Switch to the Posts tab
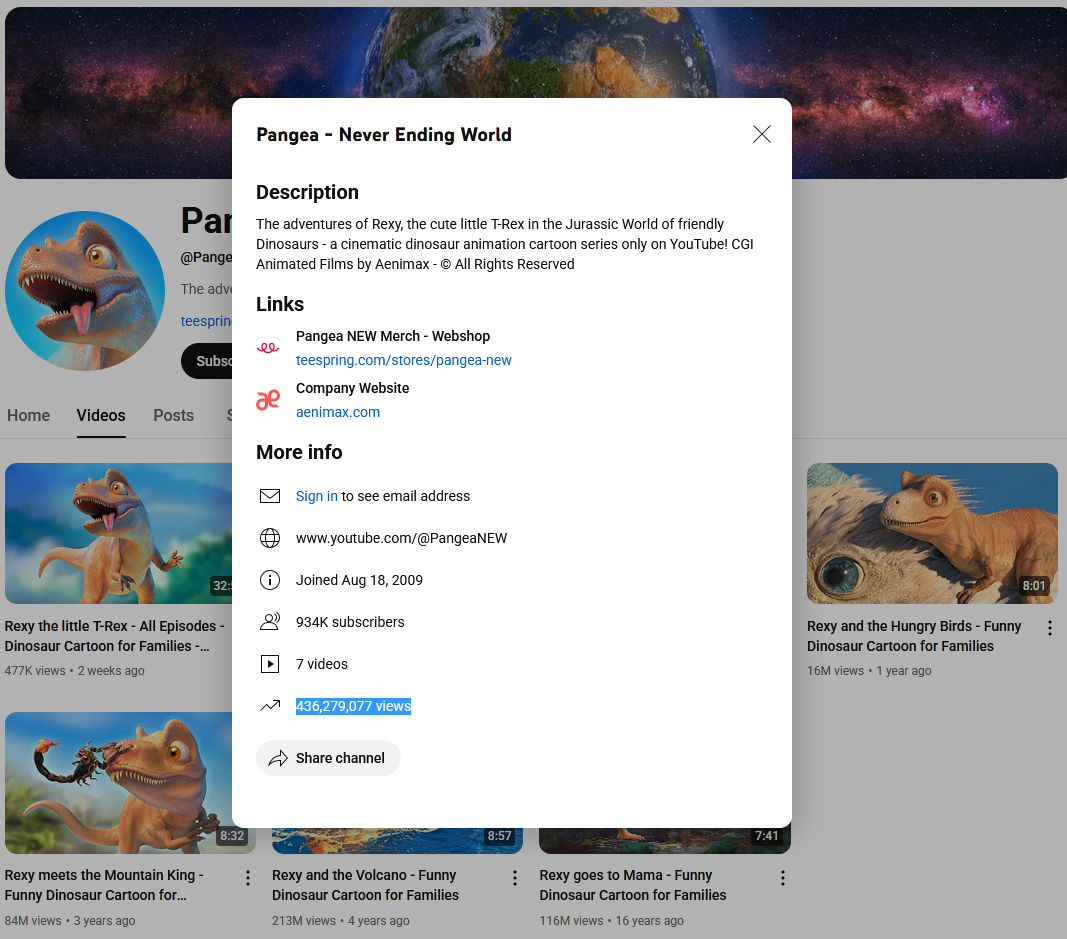The width and height of the screenshot is (1067, 939). click(173, 415)
